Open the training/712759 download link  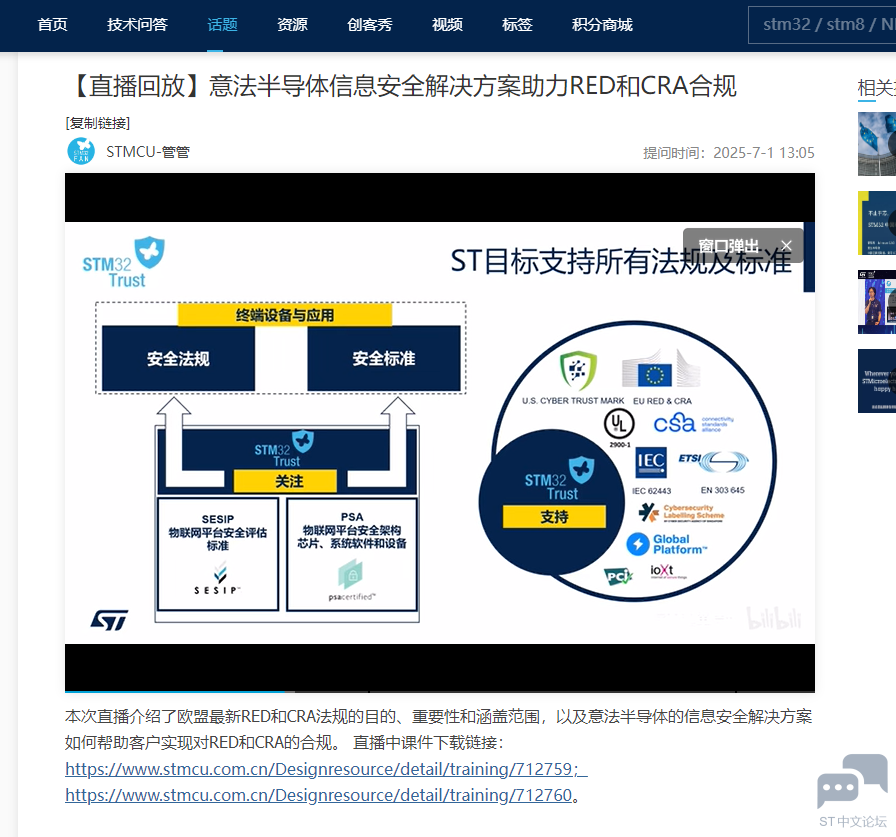point(326,769)
